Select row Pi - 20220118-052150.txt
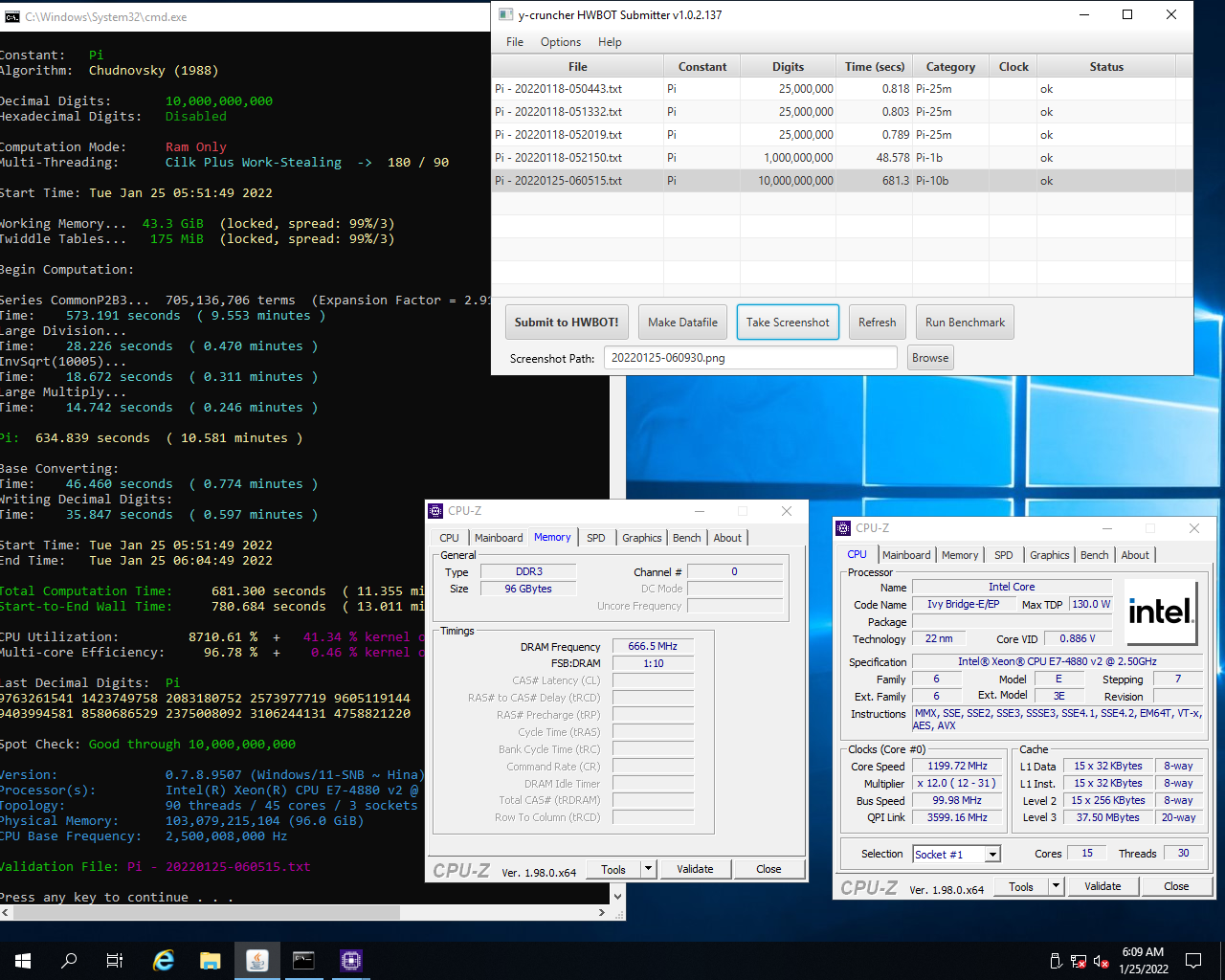The height and width of the screenshot is (980, 1225). [842, 158]
